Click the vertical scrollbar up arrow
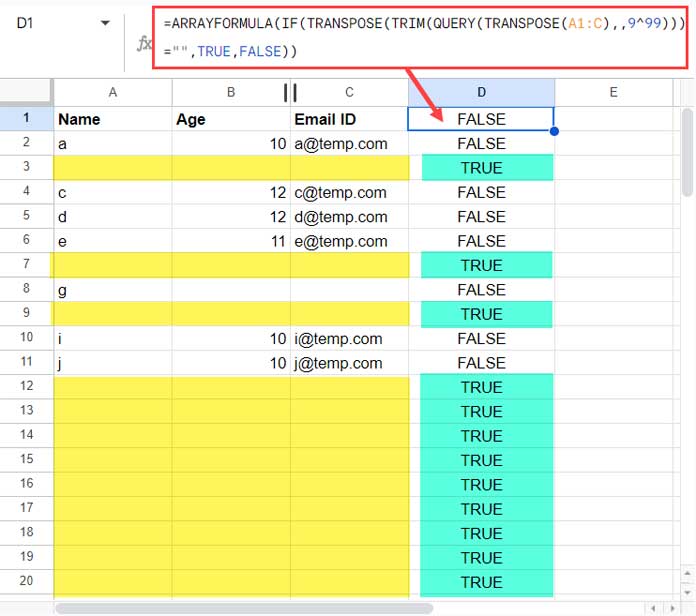696x616 pixels. [x=687, y=573]
